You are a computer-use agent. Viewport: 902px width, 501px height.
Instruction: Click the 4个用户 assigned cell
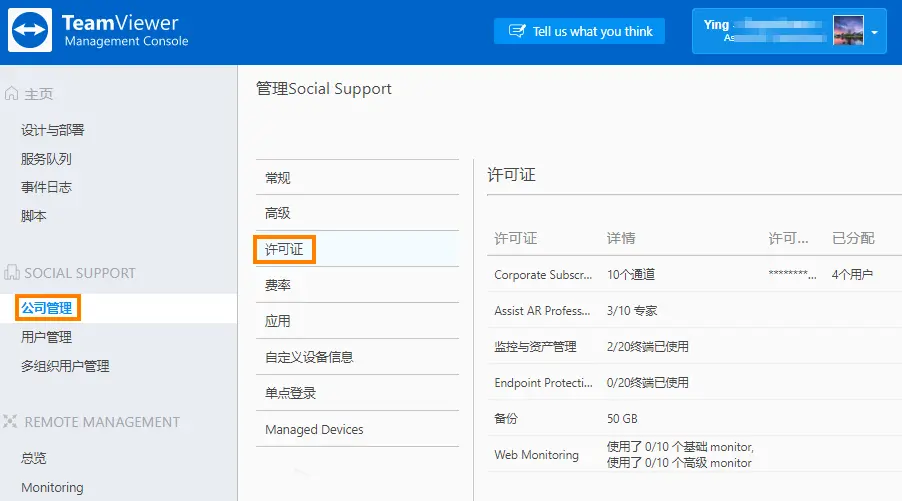pos(853,274)
